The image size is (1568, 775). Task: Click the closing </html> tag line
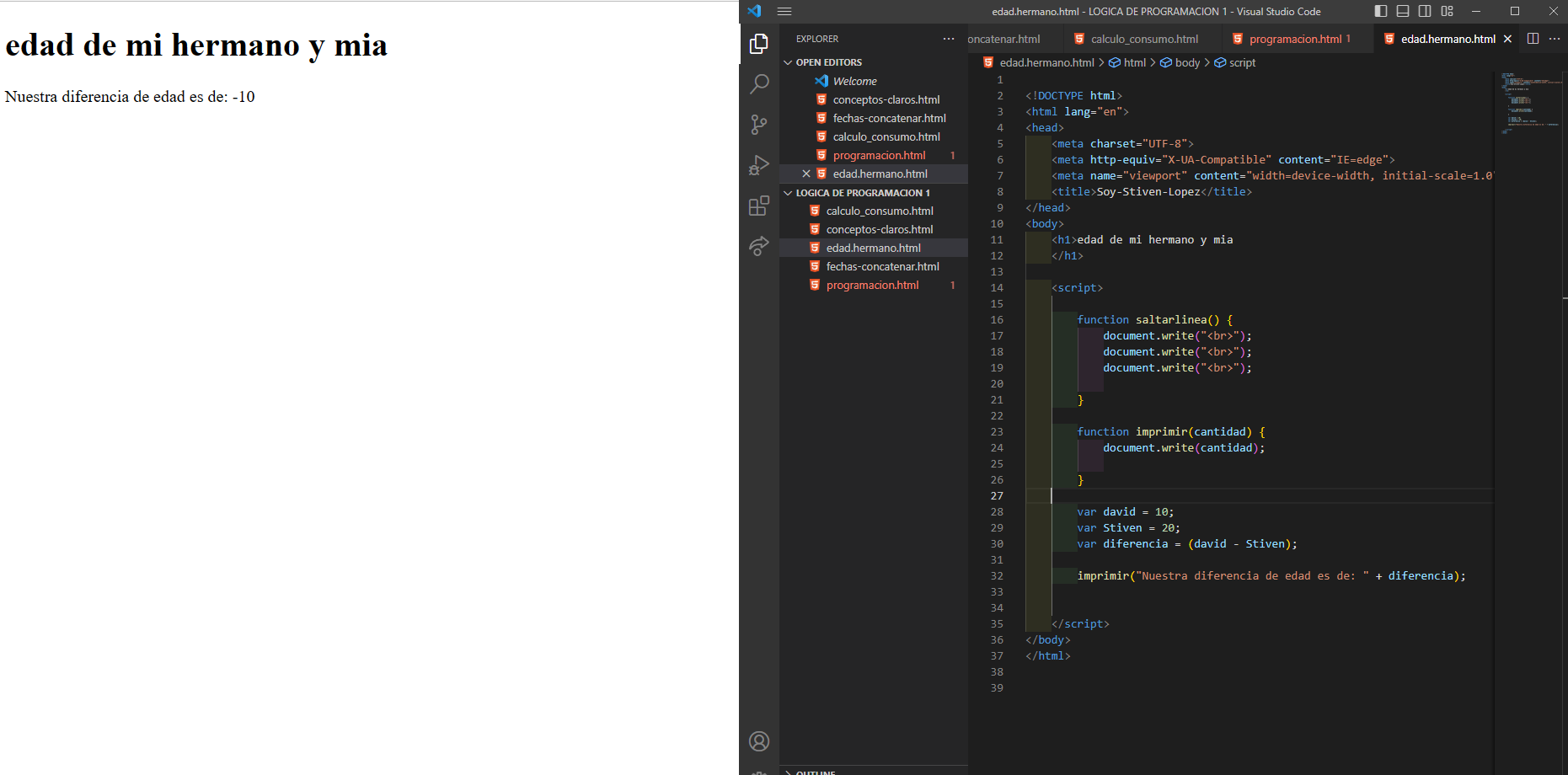click(1047, 656)
